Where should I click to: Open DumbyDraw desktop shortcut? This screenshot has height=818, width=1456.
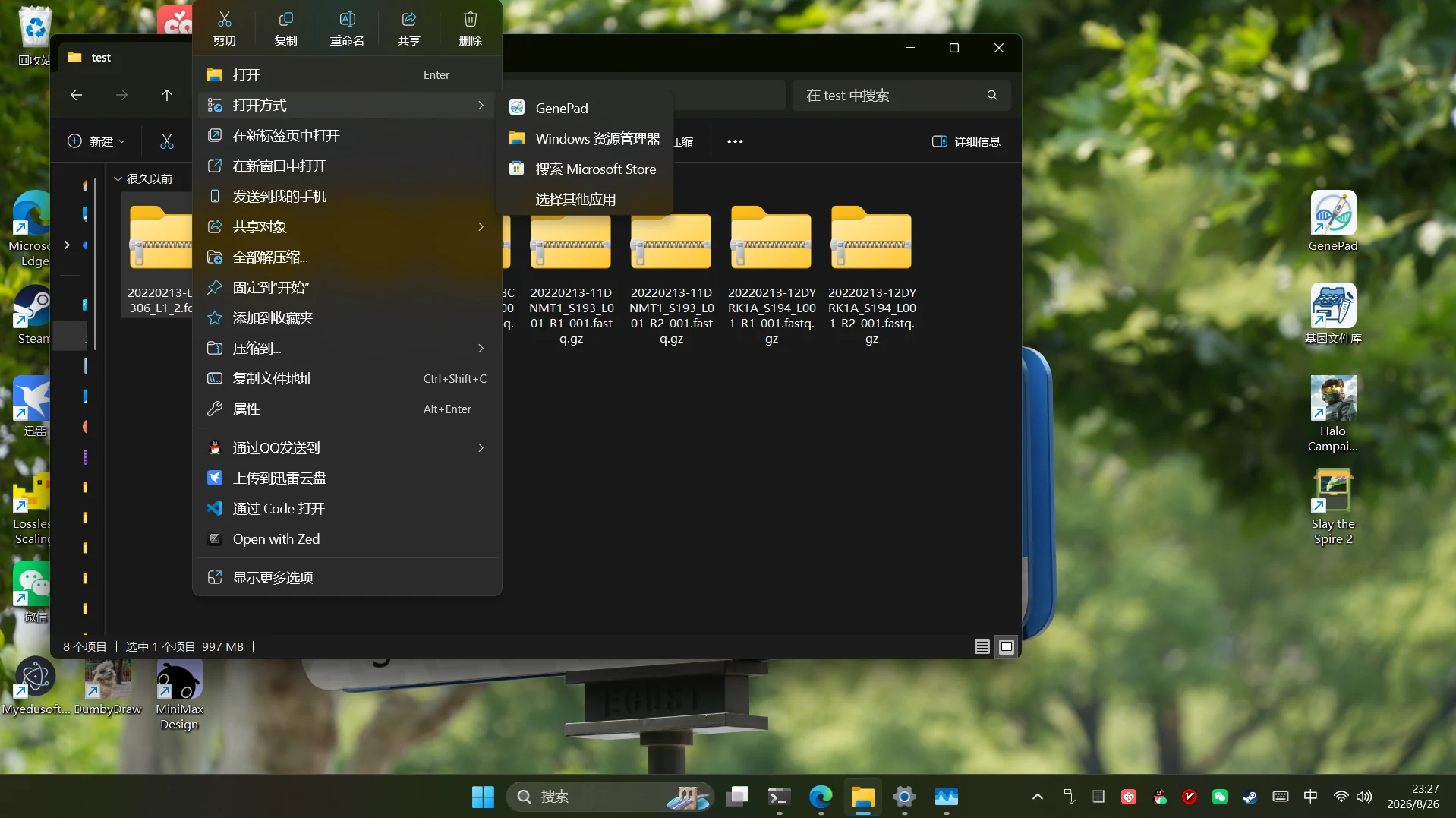(108, 688)
